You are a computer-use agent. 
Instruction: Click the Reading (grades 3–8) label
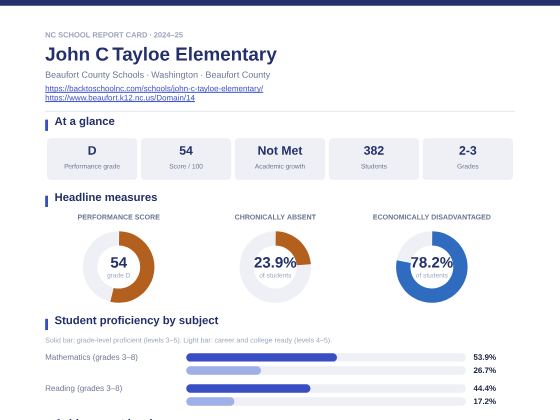(84, 388)
